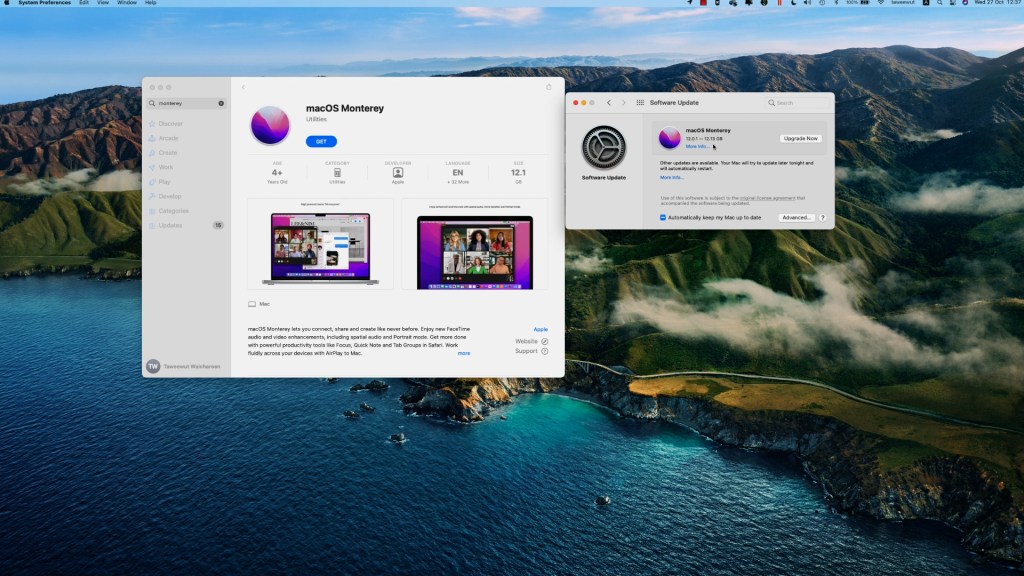
Task: Go back using App Store back chevron
Action: click(x=243, y=87)
